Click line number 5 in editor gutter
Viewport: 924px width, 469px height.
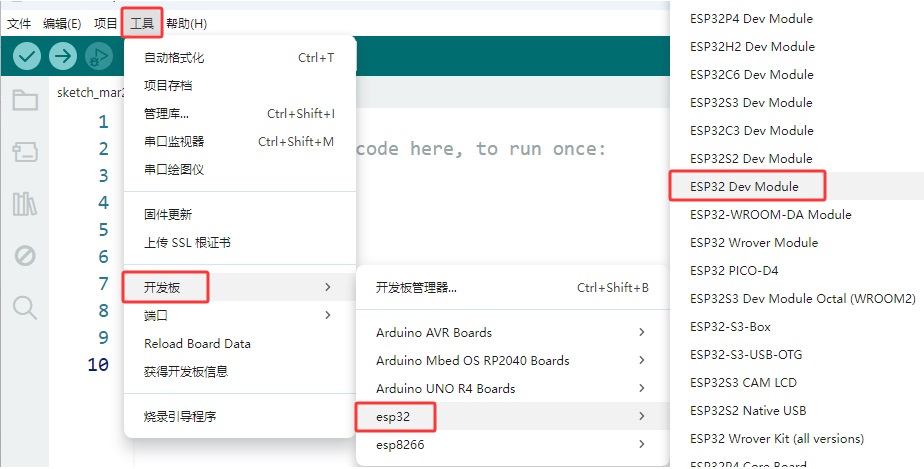[x=104, y=230]
